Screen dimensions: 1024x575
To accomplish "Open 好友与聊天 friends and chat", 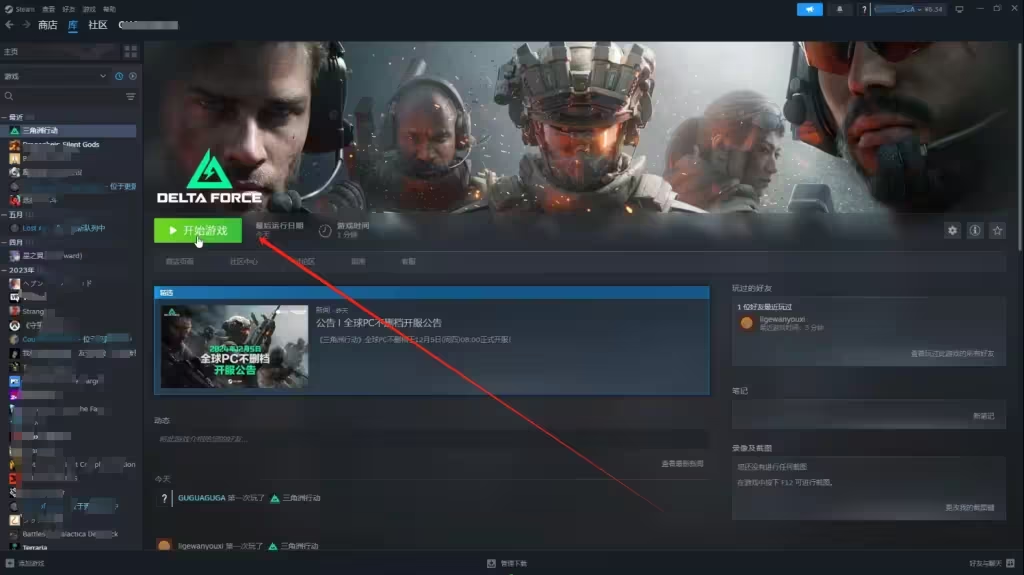I will (991, 563).
